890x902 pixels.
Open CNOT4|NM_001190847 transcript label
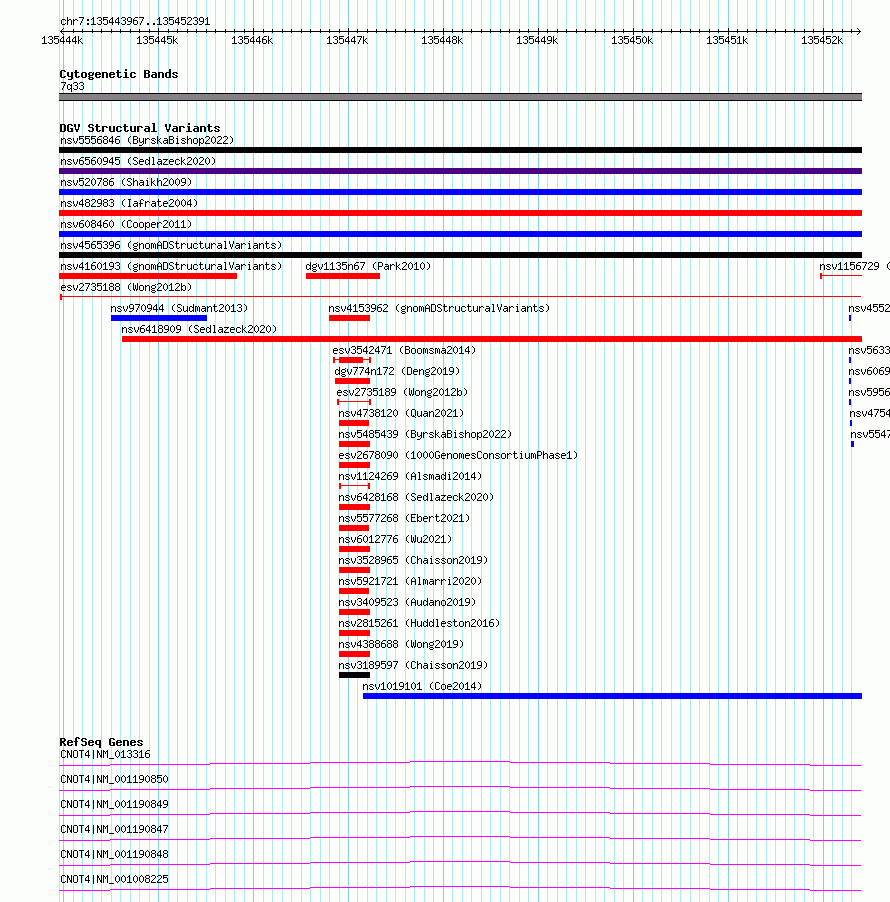pyautogui.click(x=114, y=830)
